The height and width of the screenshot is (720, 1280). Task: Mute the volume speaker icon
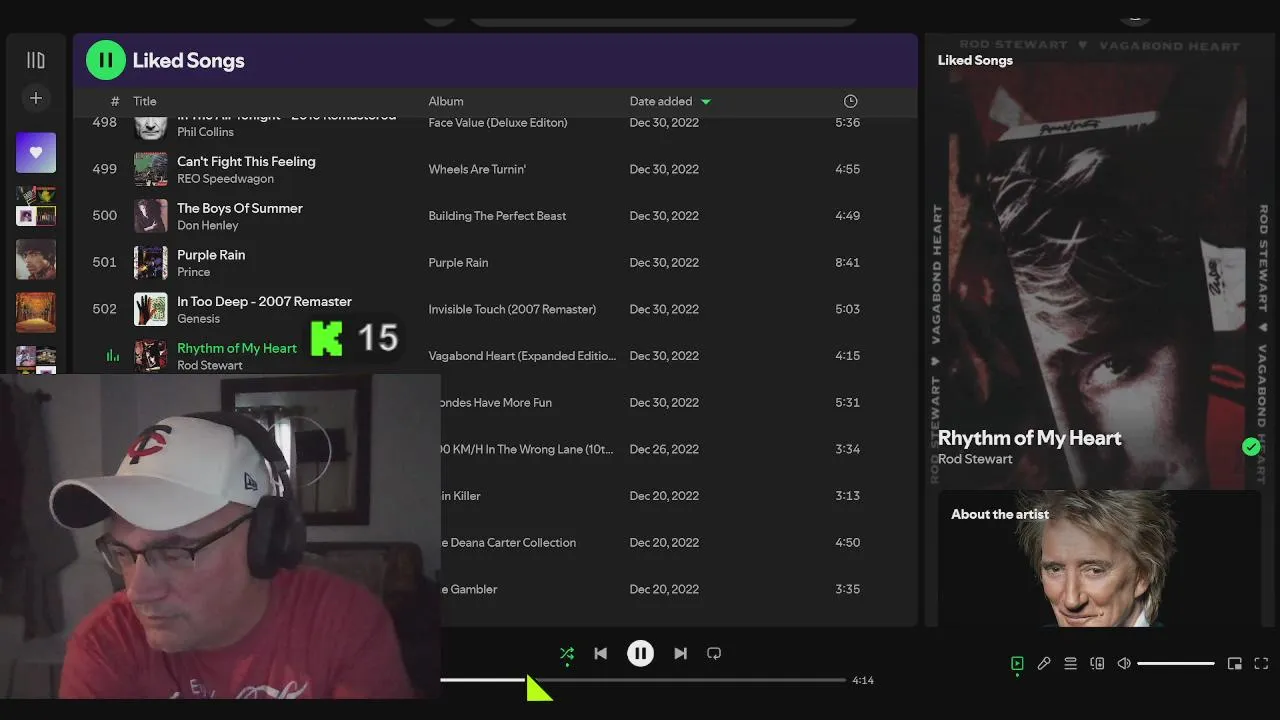pos(1124,663)
